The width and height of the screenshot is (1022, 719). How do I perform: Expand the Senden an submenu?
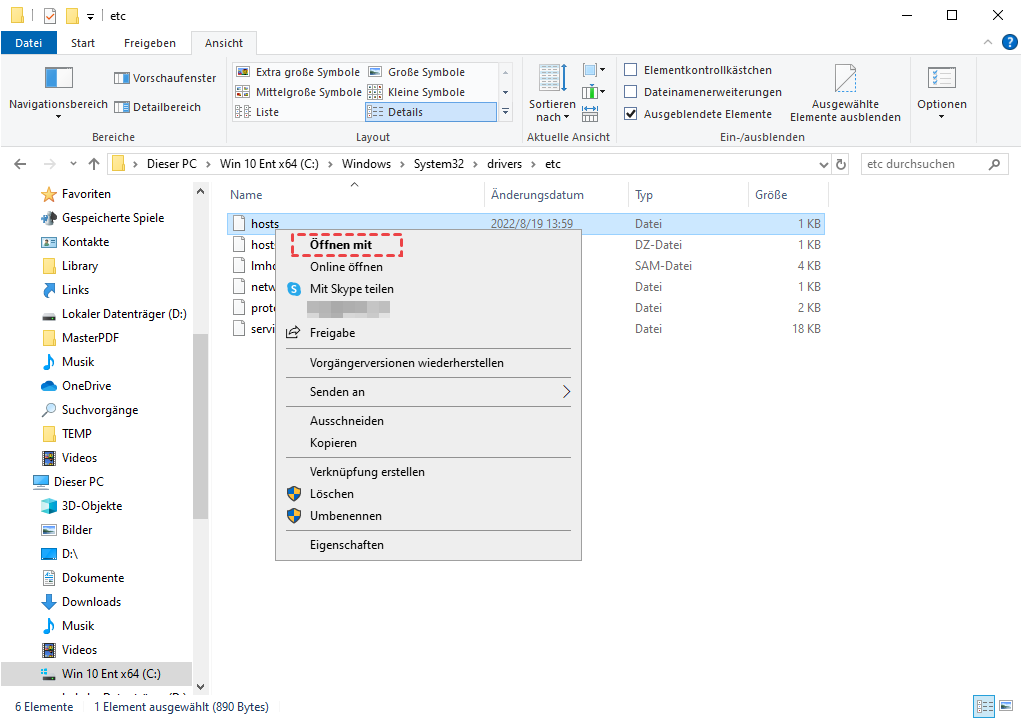566,392
